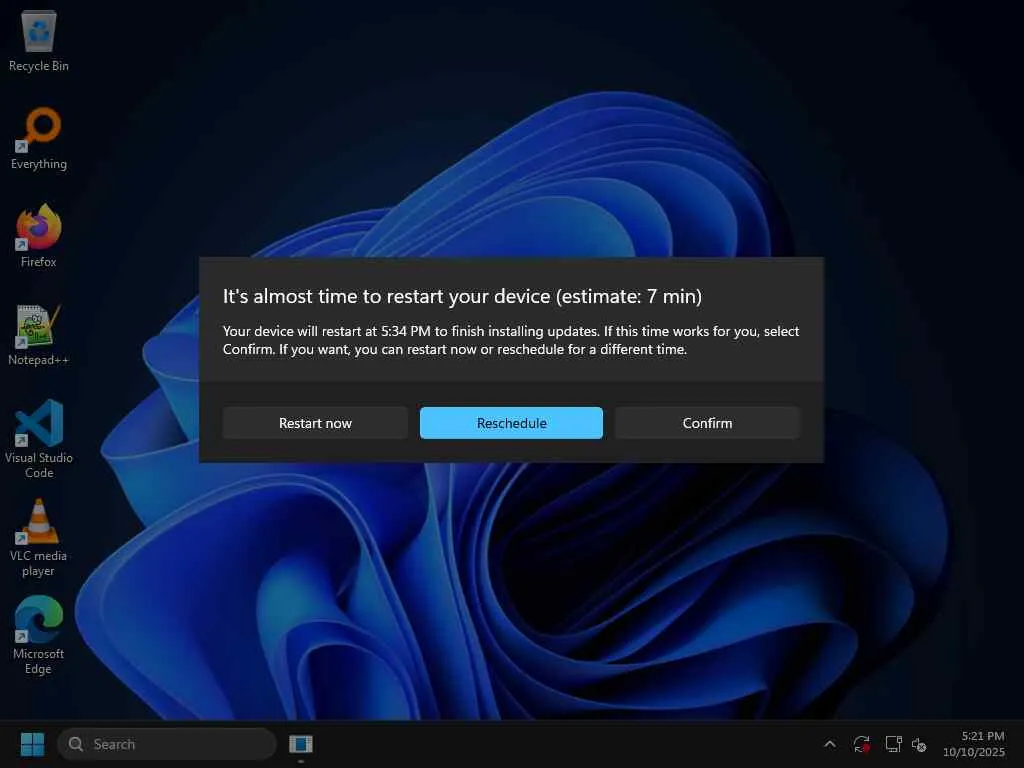Click the Windows Update restart tray icon
Screen dimensions: 1024x768
861,744
